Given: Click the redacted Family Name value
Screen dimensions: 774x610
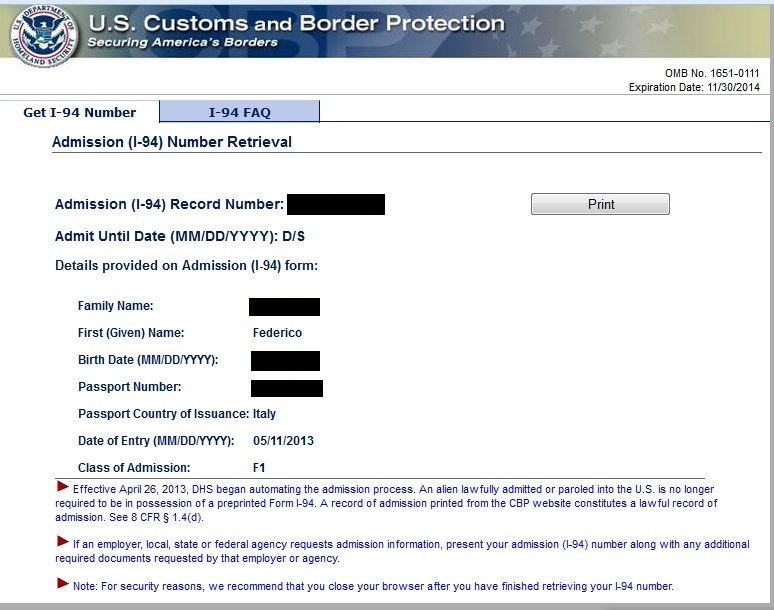Looking at the screenshot, I should coord(284,307).
